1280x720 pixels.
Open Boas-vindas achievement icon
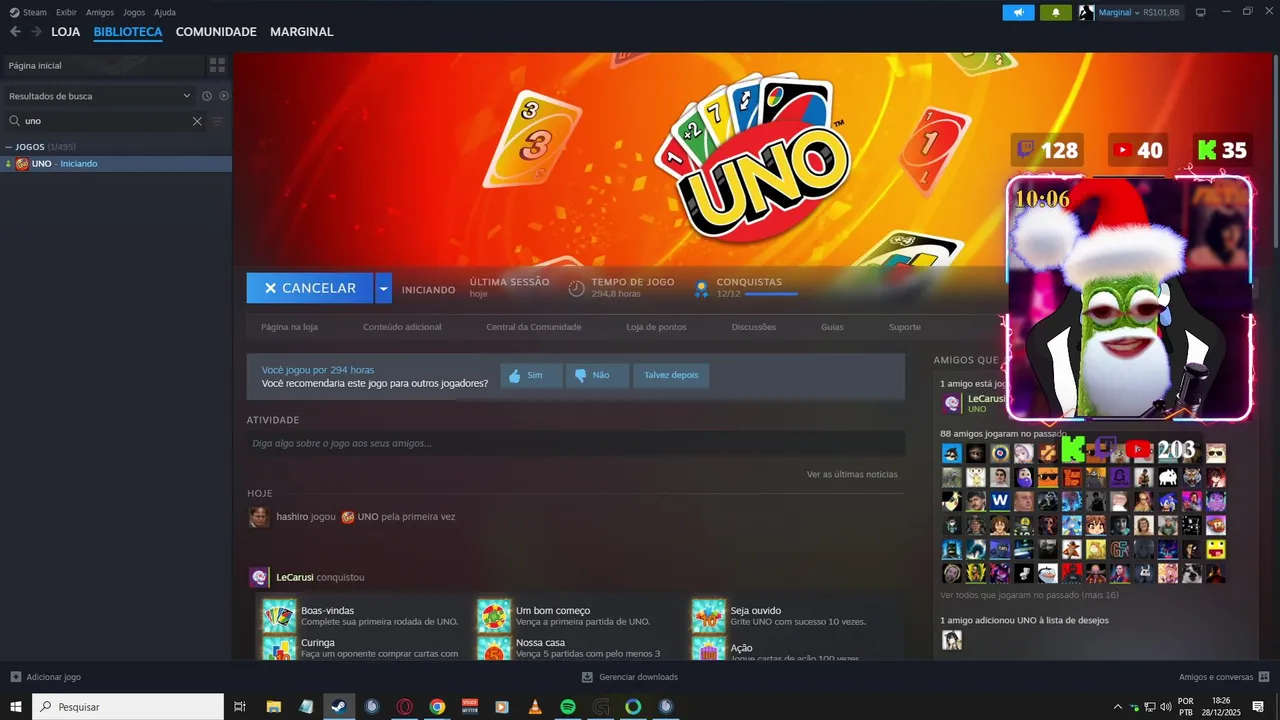tap(279, 616)
